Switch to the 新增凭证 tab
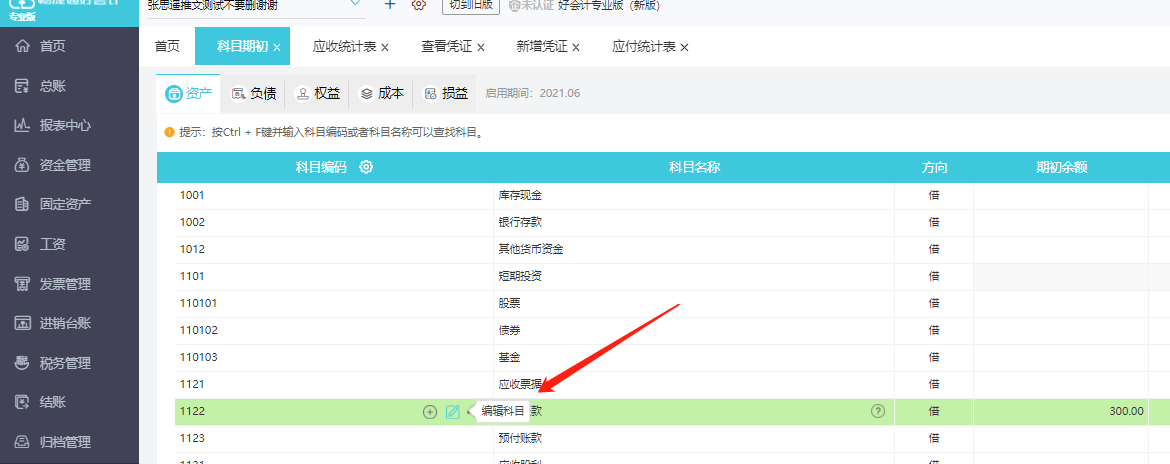Viewport: 1170px width, 464px height. [x=542, y=47]
